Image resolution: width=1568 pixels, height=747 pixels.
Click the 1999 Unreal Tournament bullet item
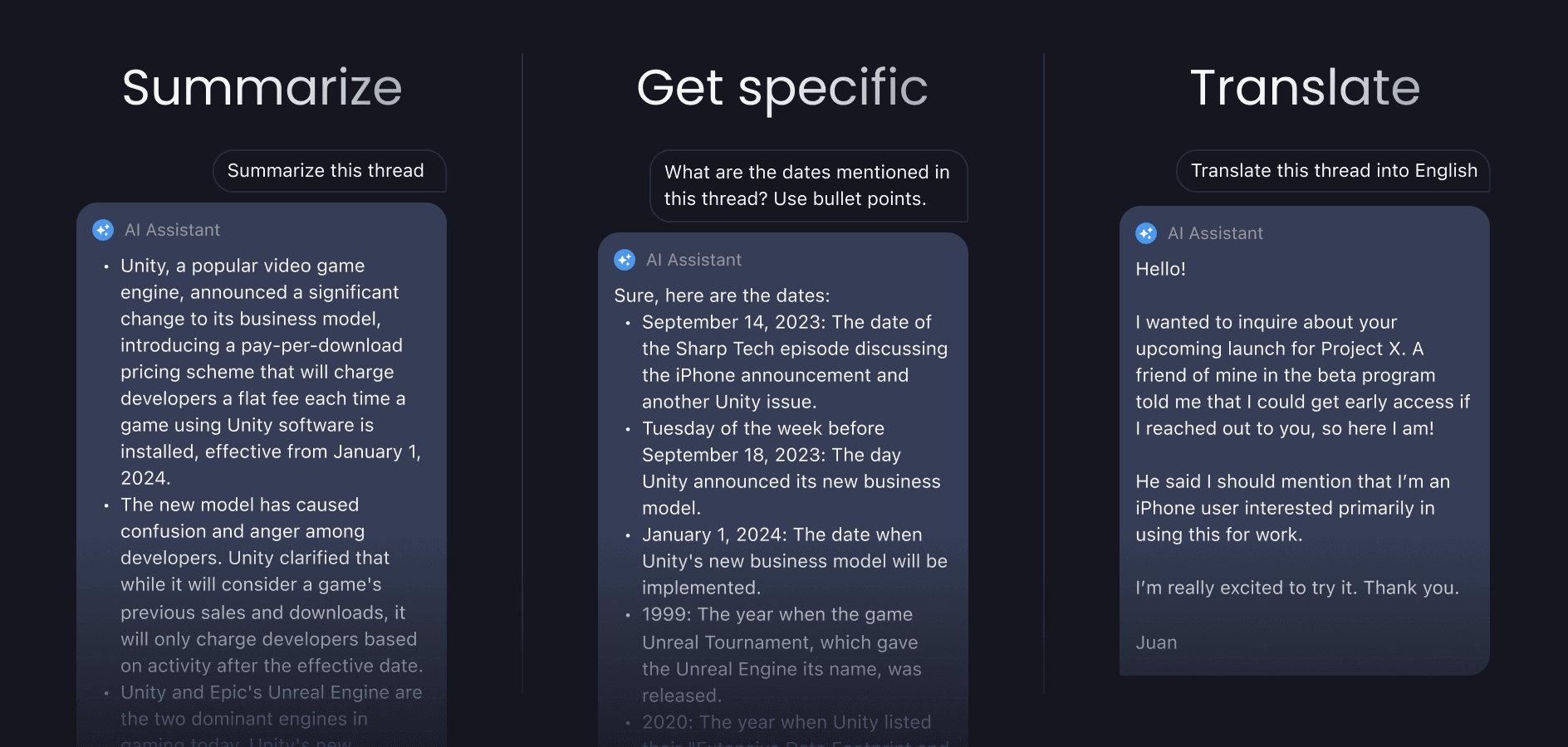(x=781, y=655)
